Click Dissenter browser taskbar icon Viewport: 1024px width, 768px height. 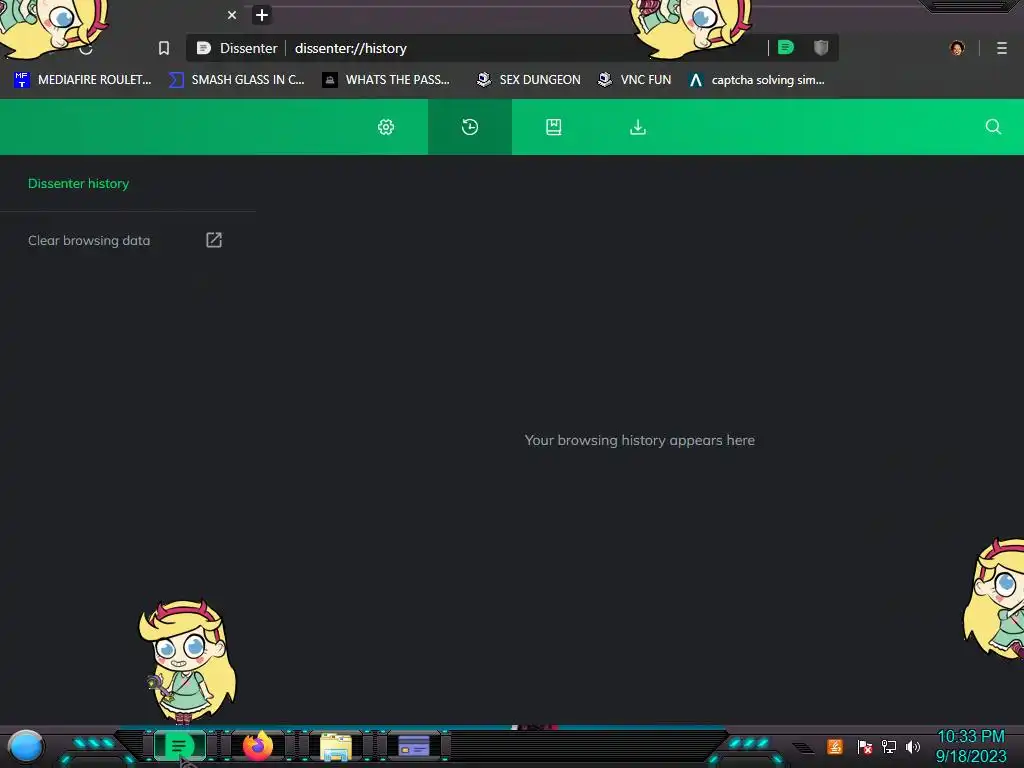coord(179,746)
